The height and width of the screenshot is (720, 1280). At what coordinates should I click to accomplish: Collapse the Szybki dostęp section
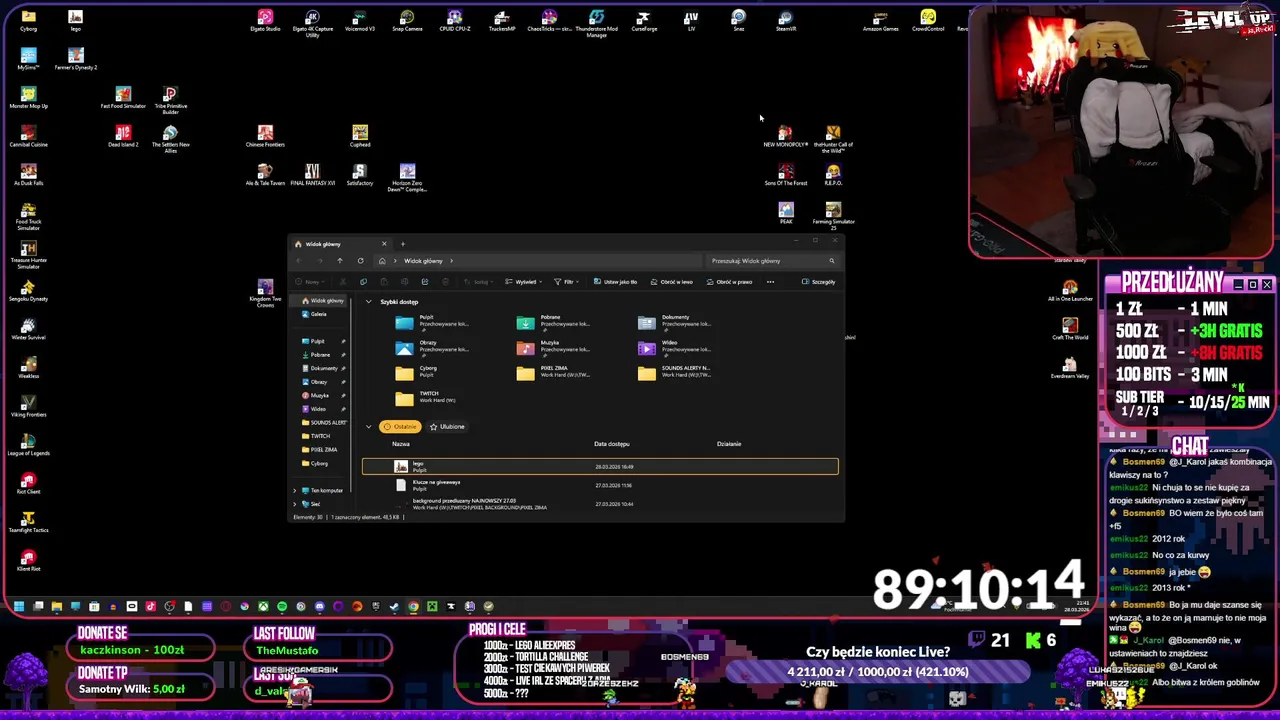pos(368,302)
